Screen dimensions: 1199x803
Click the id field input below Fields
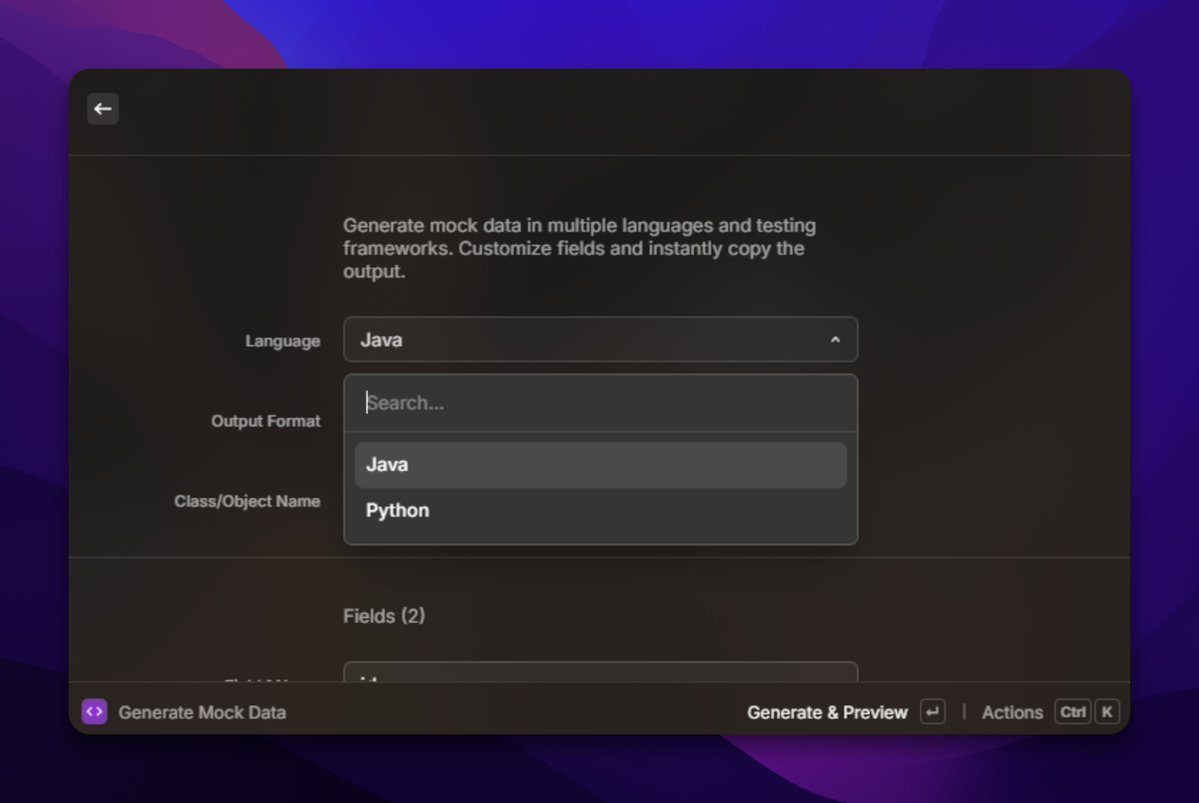pos(600,676)
